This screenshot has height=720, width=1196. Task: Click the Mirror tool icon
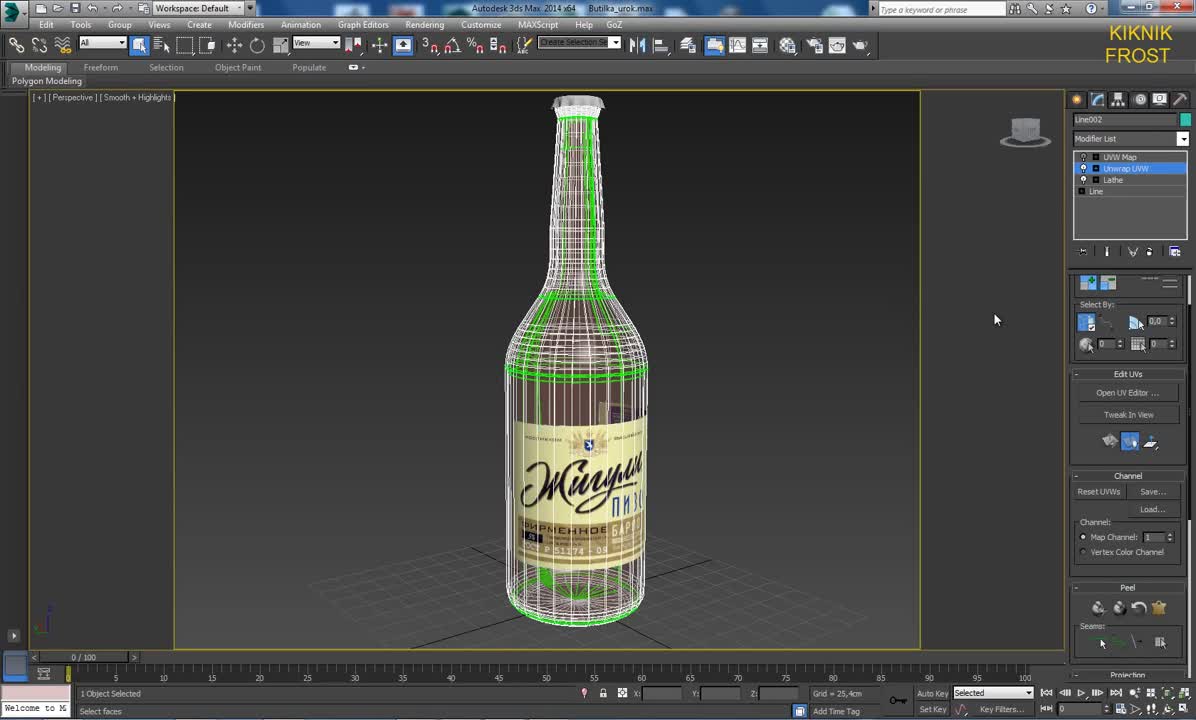(x=637, y=46)
